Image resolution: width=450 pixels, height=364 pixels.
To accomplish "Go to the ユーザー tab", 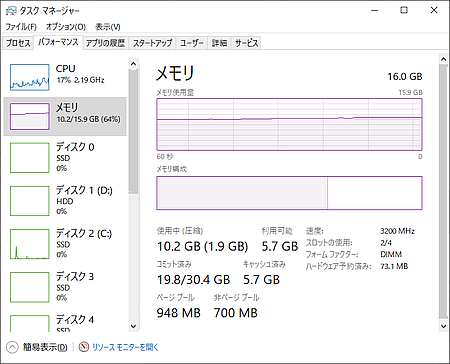I will coord(192,43).
